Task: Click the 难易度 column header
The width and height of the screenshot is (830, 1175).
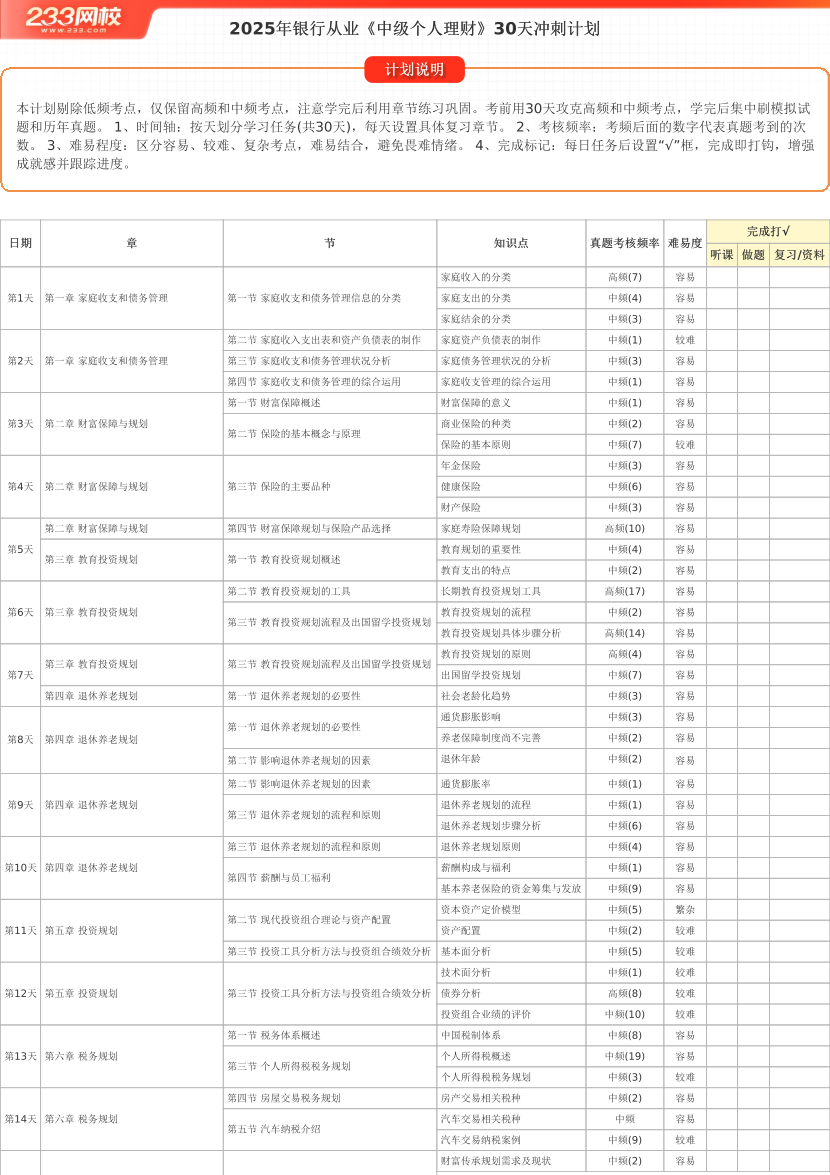Action: point(685,243)
